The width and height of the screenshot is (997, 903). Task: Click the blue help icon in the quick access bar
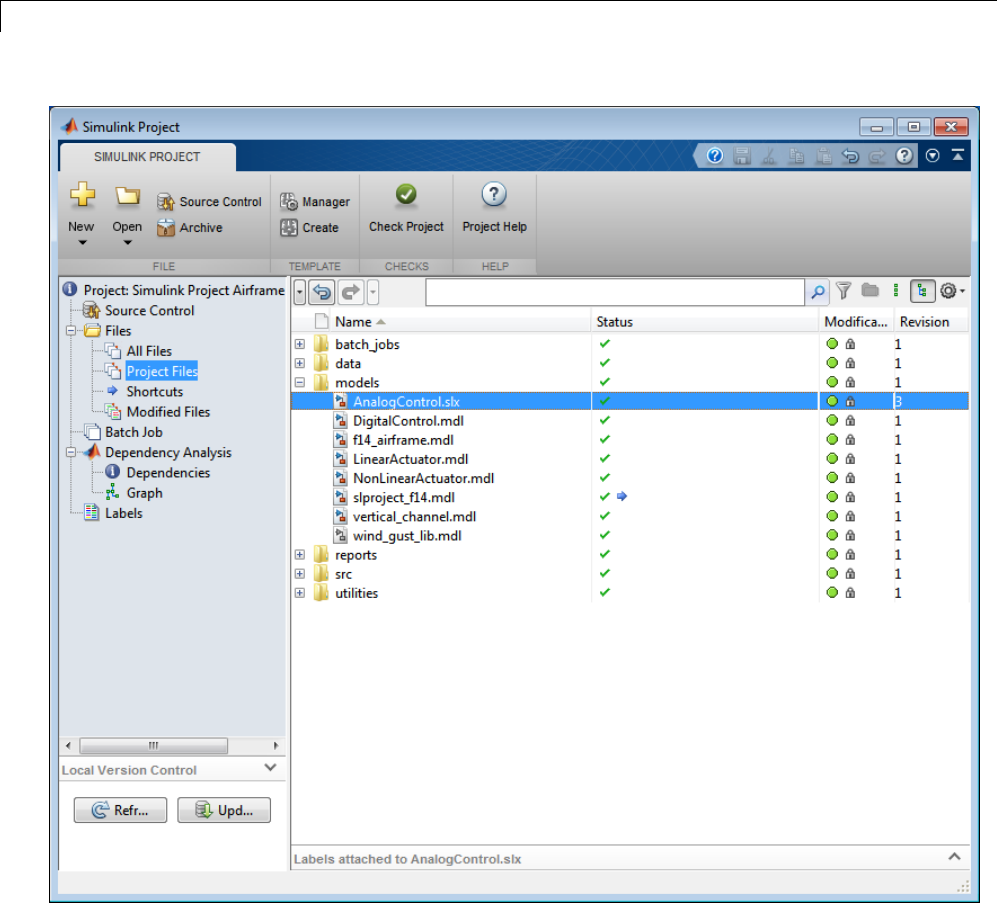click(x=715, y=156)
